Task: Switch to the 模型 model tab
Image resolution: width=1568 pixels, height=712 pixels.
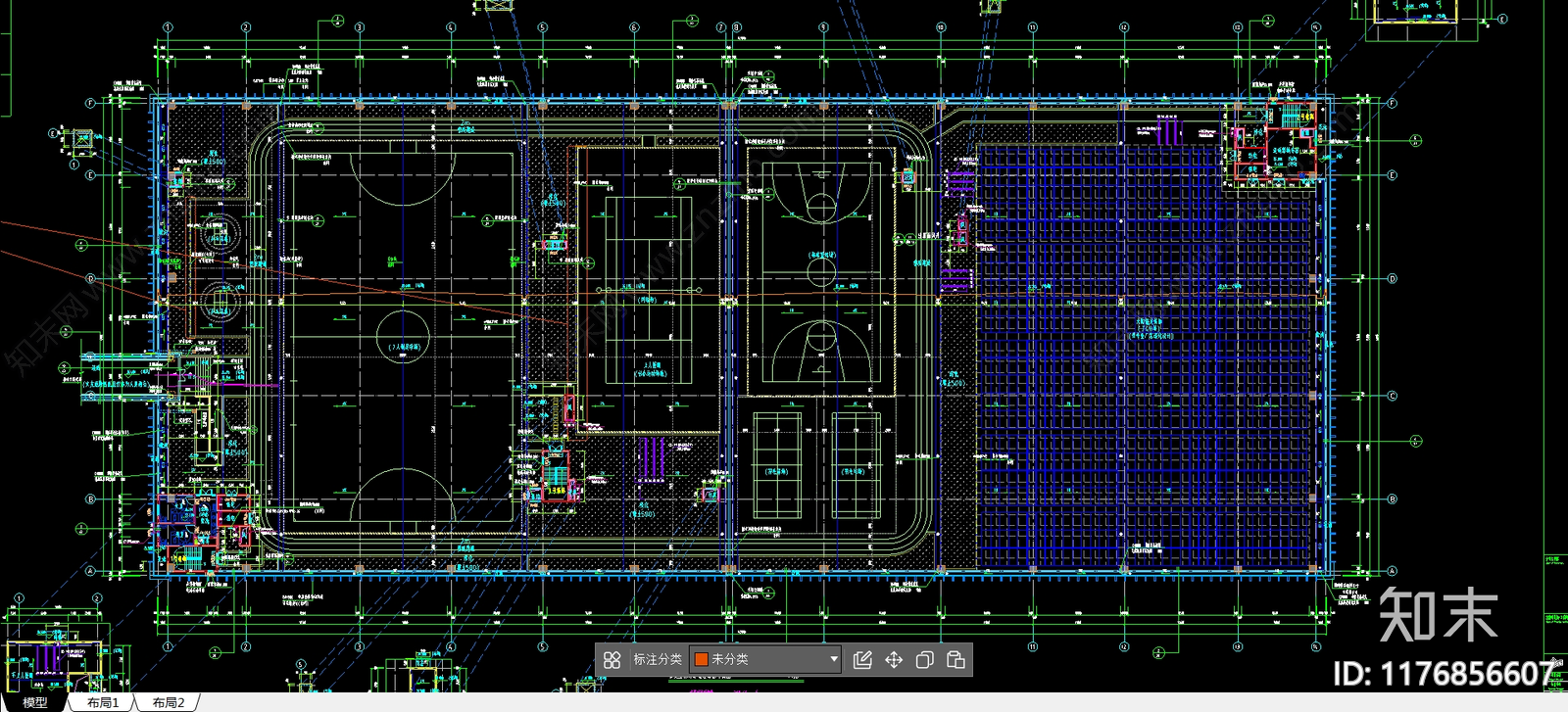Action: click(x=34, y=702)
